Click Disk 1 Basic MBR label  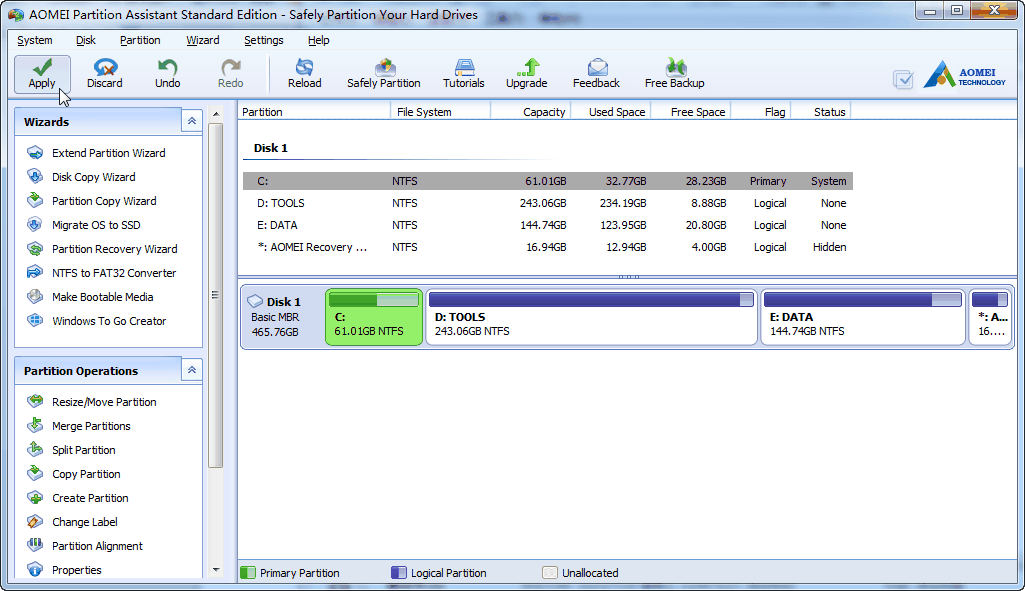pyautogui.click(x=275, y=317)
